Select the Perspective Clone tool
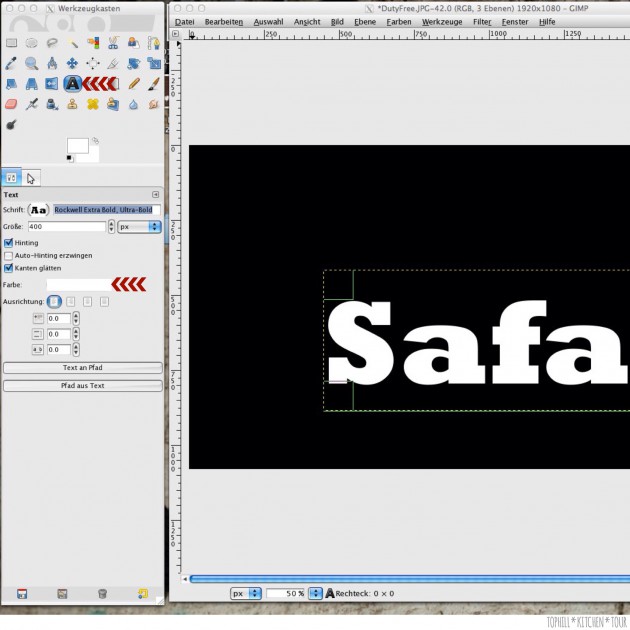Screen dimensions: 630x630 (113, 104)
